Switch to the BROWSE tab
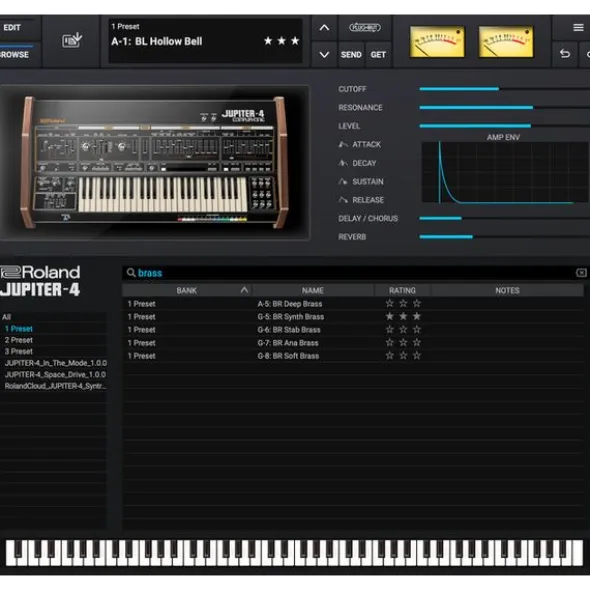The width and height of the screenshot is (590, 591). click(14, 55)
